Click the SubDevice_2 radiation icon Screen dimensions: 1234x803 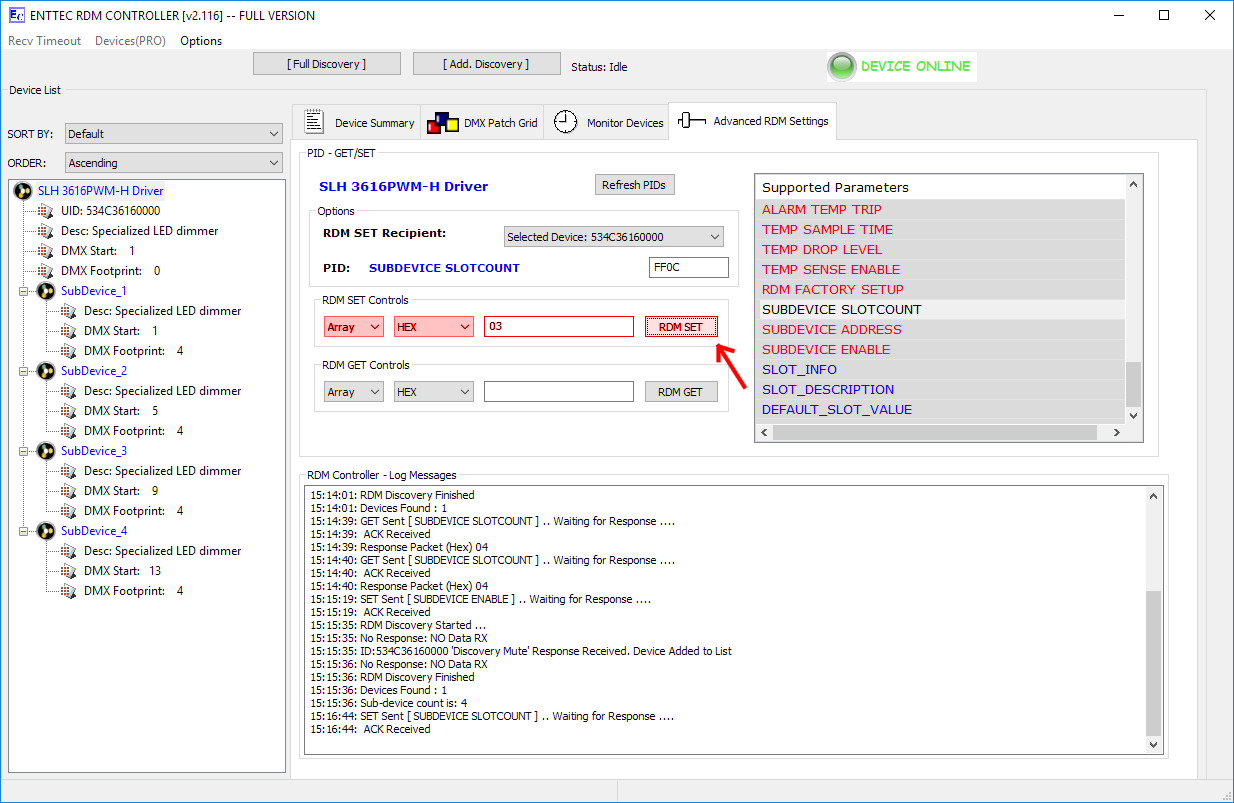(46, 371)
